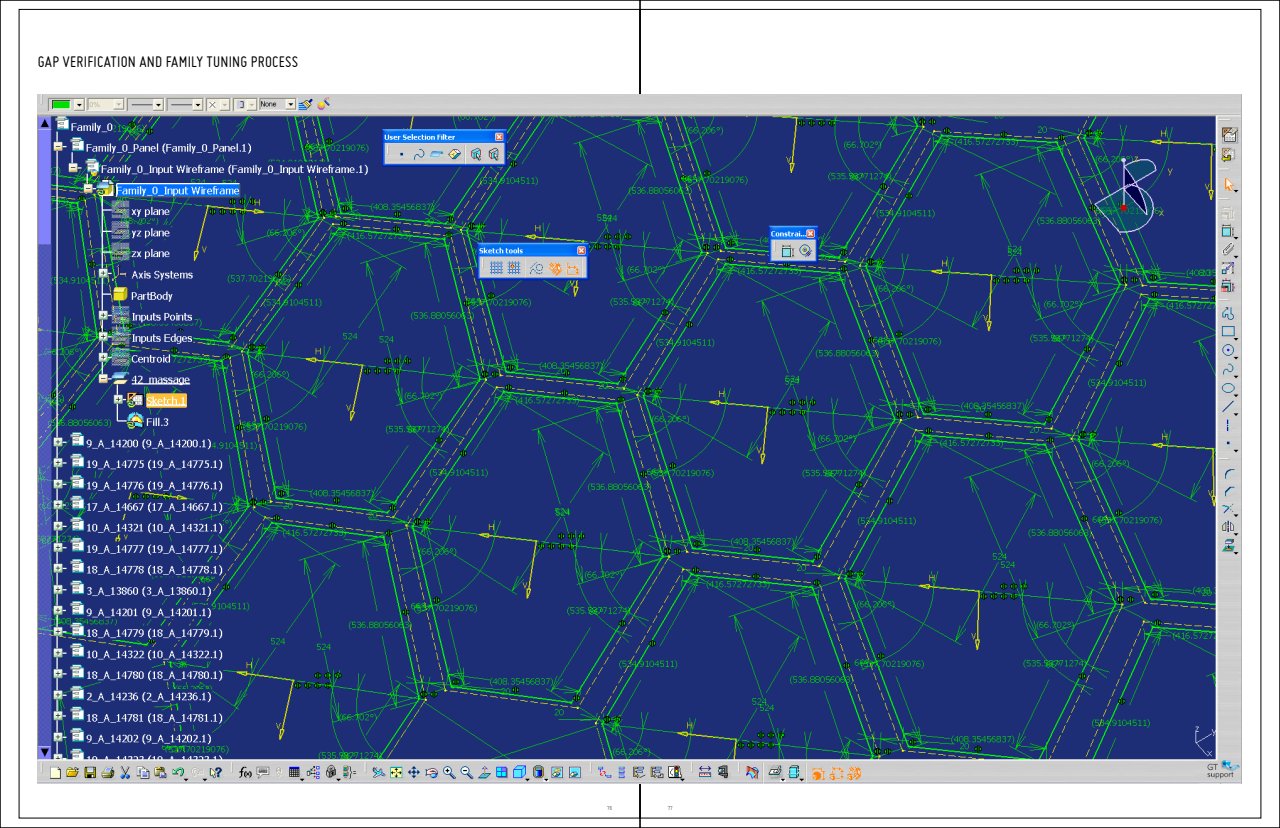Select the xy plane tree entry
The image size is (1280, 828).
(x=150, y=212)
